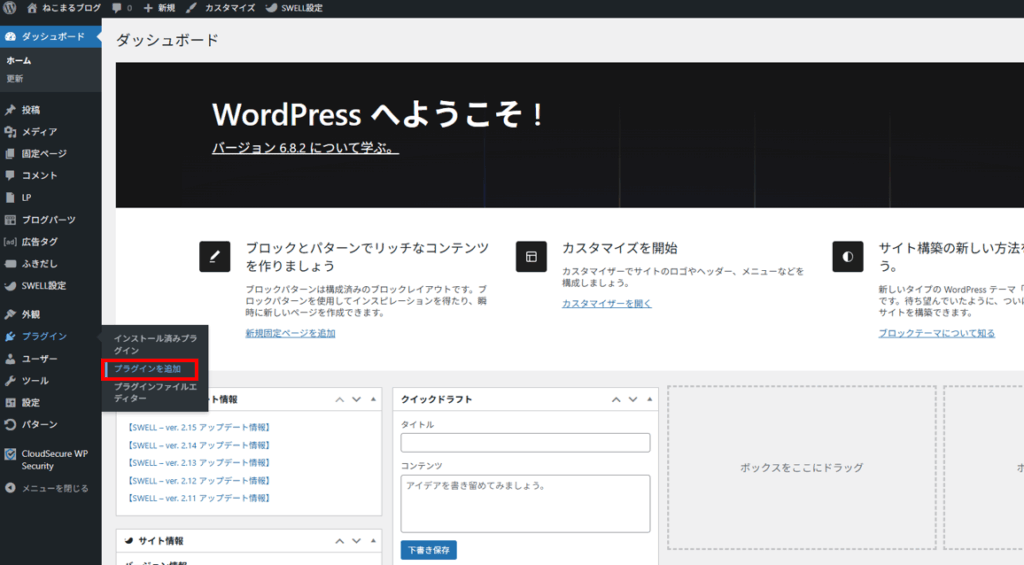Open the 更新 submenu item
Image resolution: width=1024 pixels, height=565 pixels.
click(x=14, y=78)
